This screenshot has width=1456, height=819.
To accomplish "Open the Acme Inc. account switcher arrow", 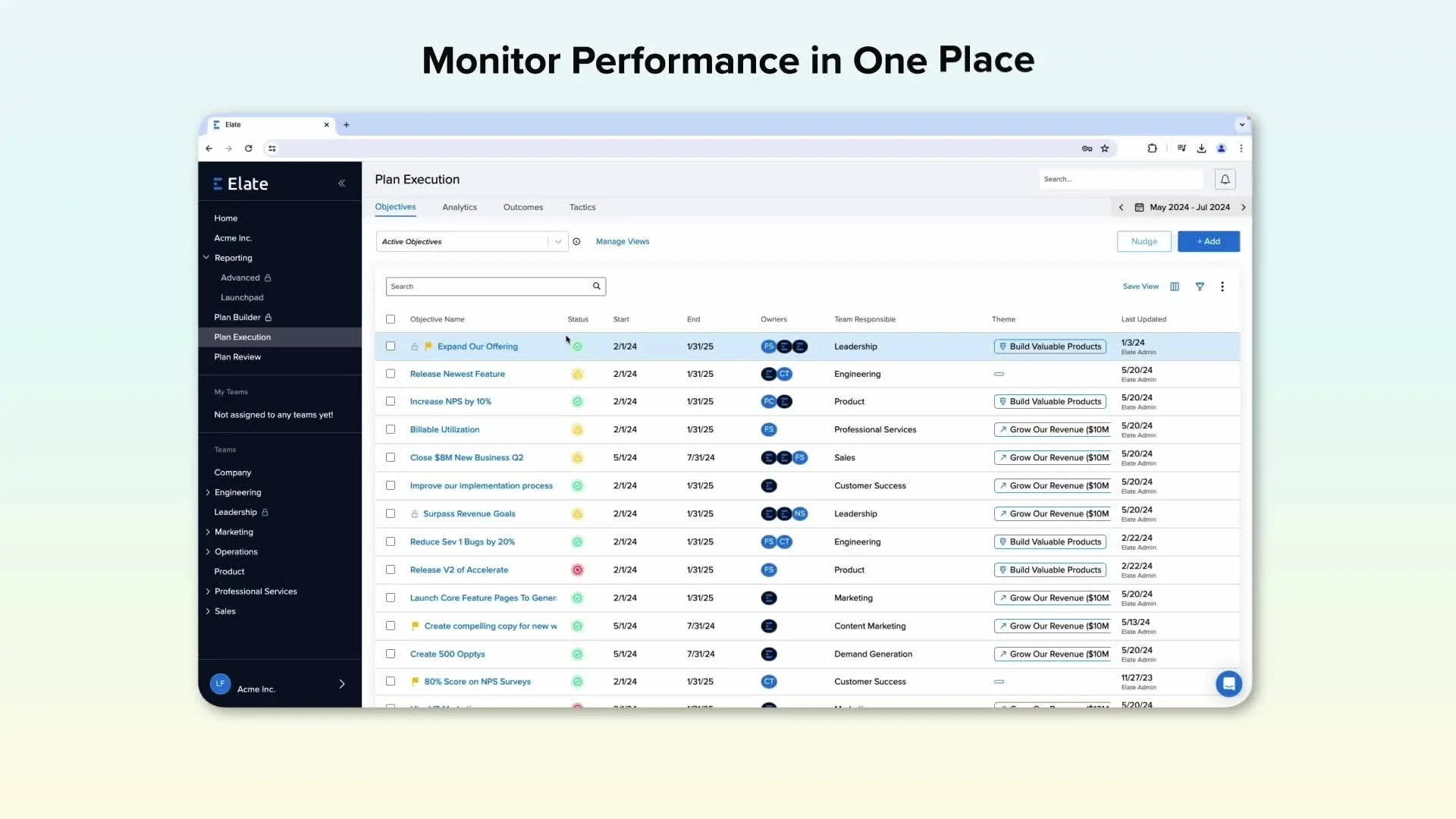I will tap(342, 684).
